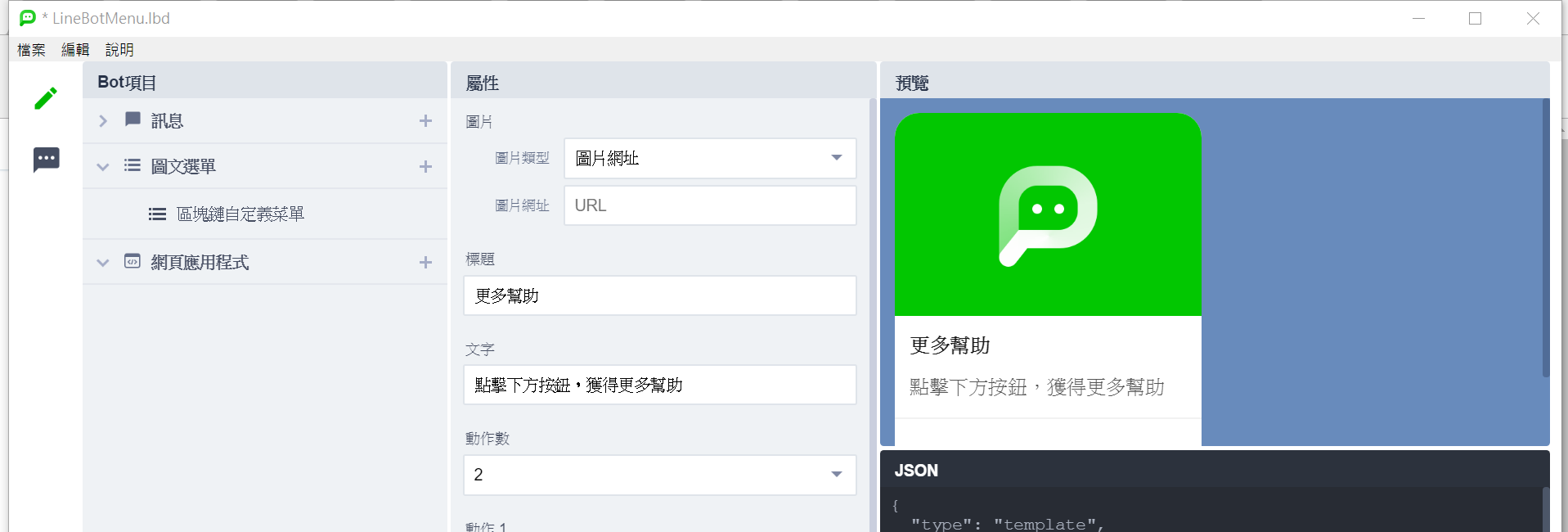Click the 圖文選單 list icon
This screenshot has height=532, width=1568.
[x=133, y=165]
